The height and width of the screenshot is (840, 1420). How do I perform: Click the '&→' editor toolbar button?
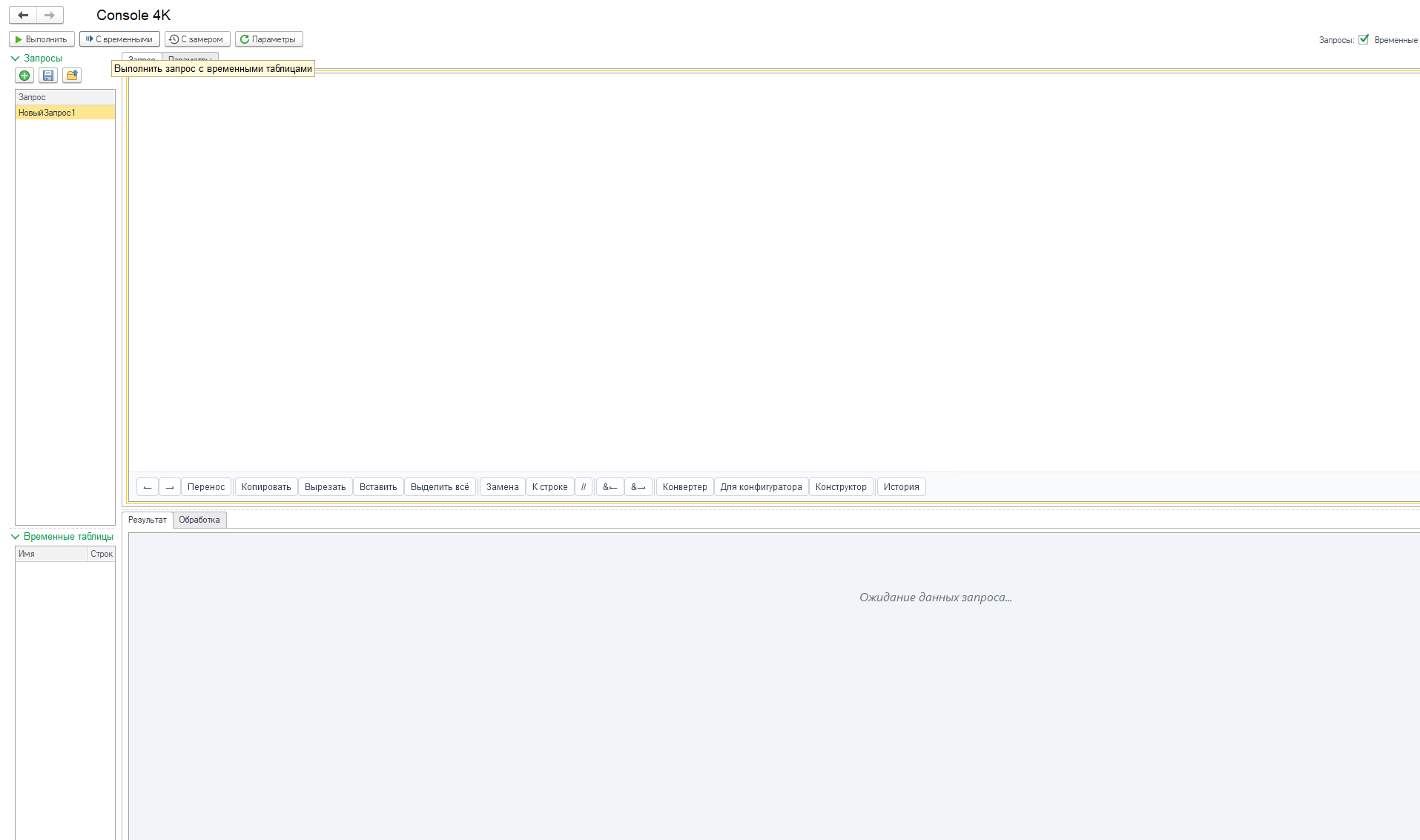pyautogui.click(x=638, y=487)
